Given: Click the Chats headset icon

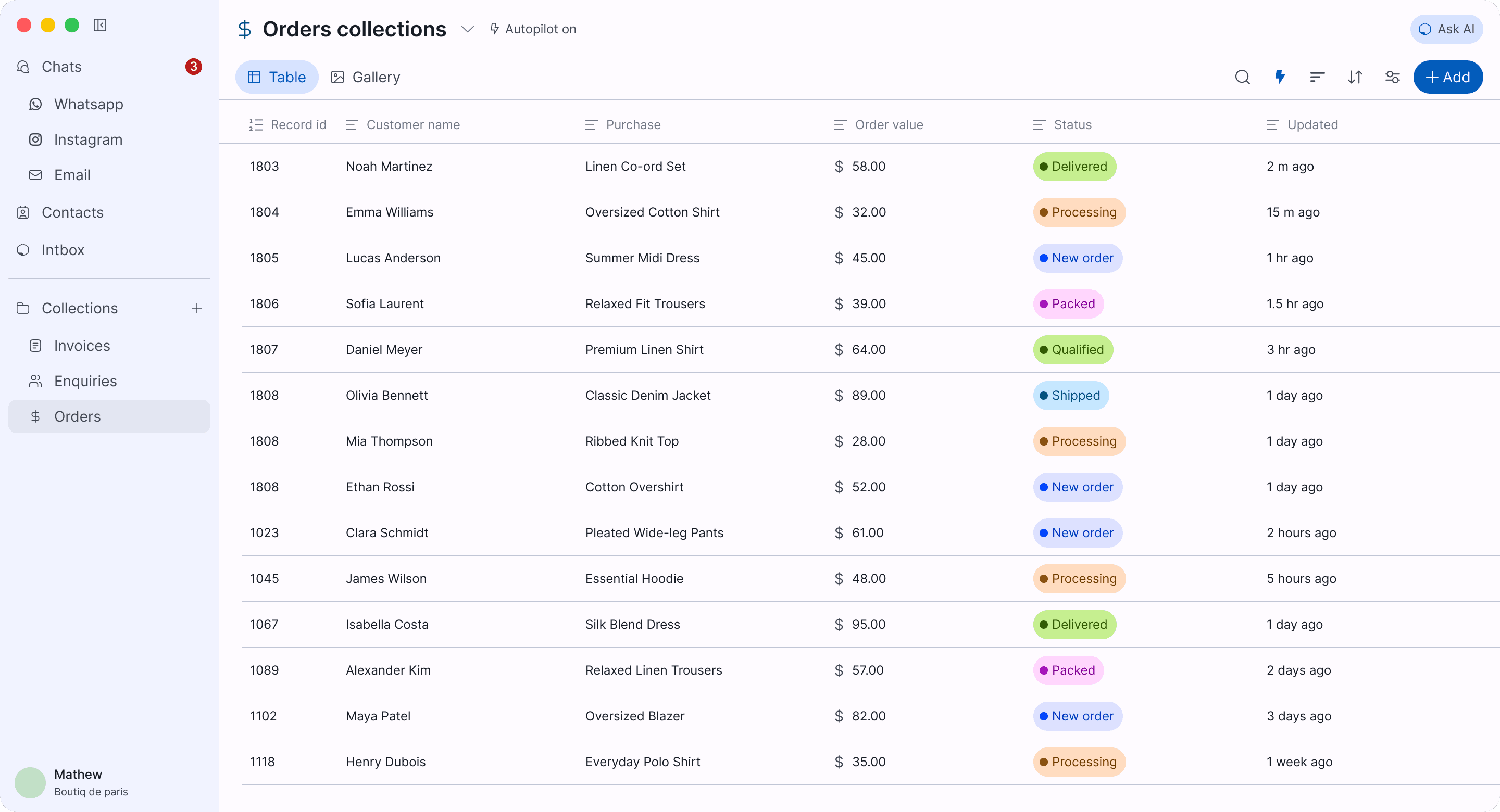Looking at the screenshot, I should (23, 67).
